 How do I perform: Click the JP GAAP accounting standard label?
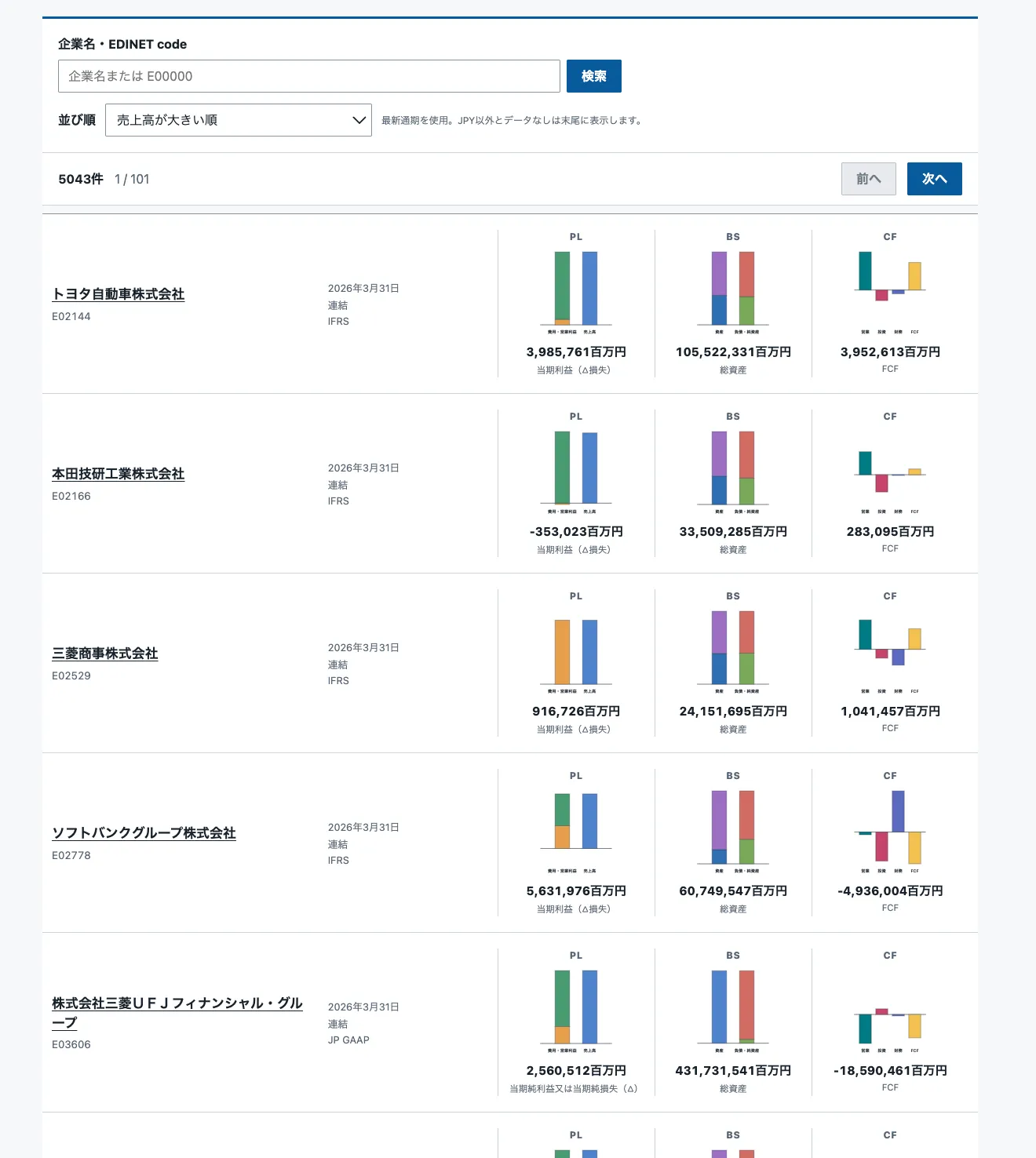(348, 1040)
